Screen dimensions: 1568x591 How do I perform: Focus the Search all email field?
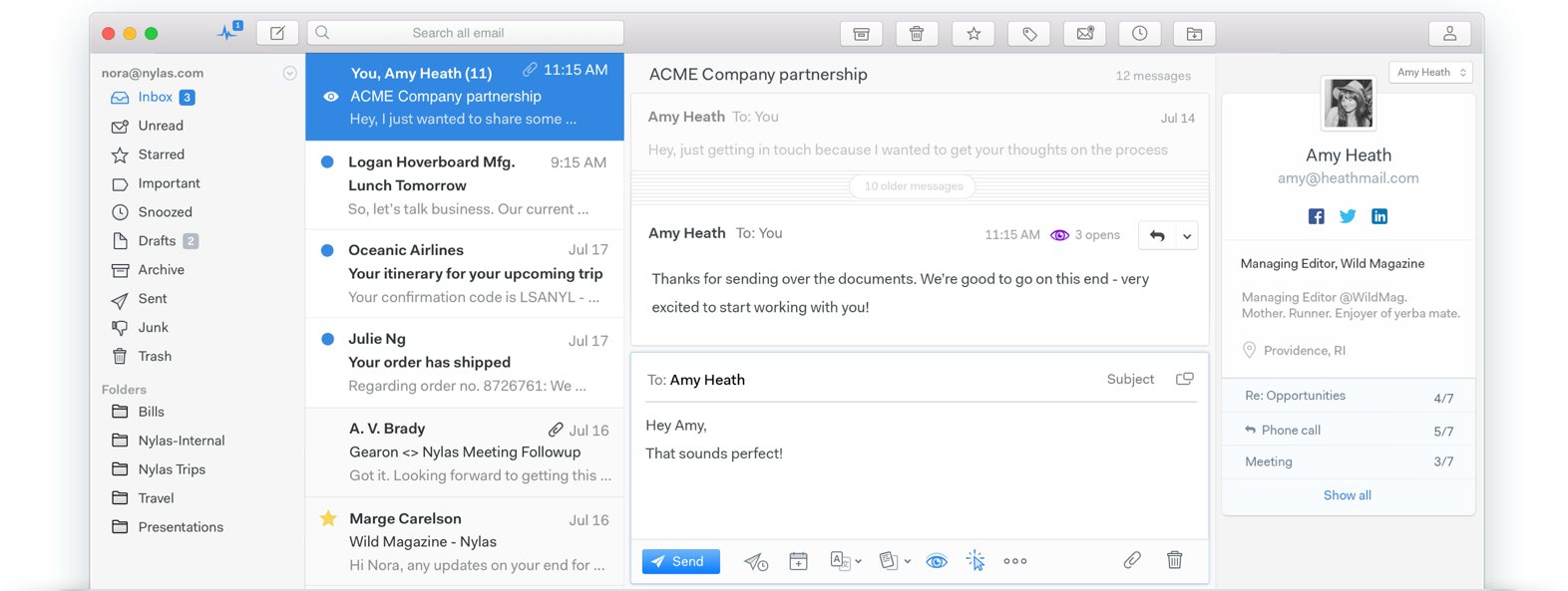click(466, 33)
